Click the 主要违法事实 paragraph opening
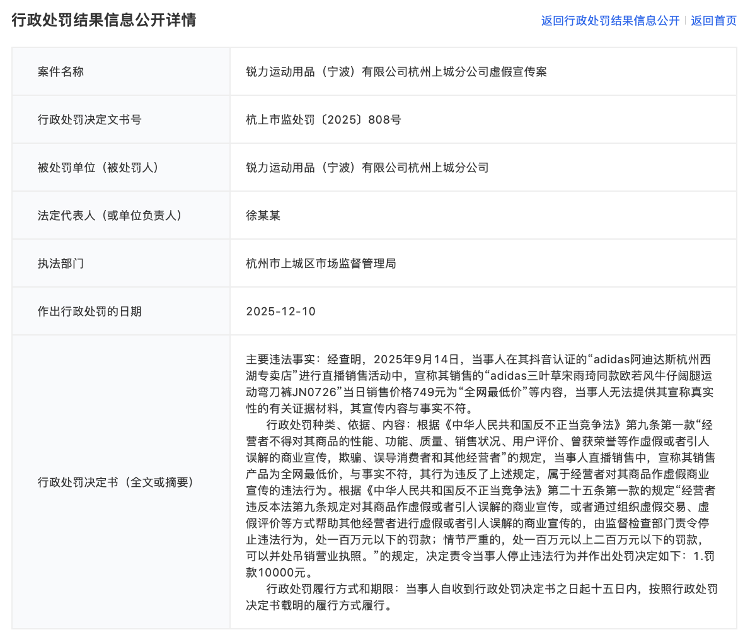 point(283,358)
